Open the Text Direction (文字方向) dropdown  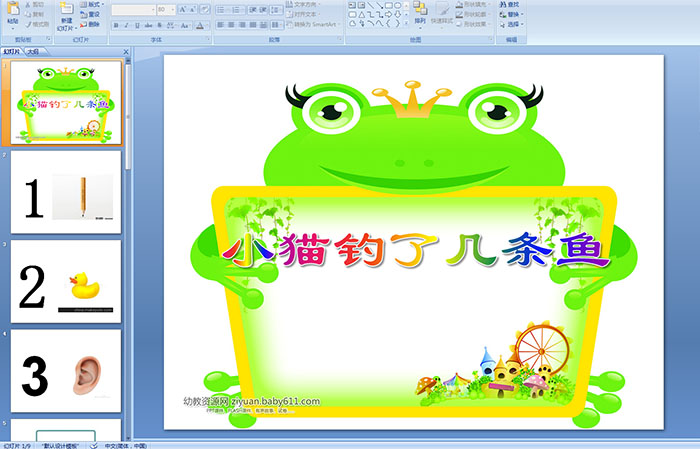tap(303, 4)
